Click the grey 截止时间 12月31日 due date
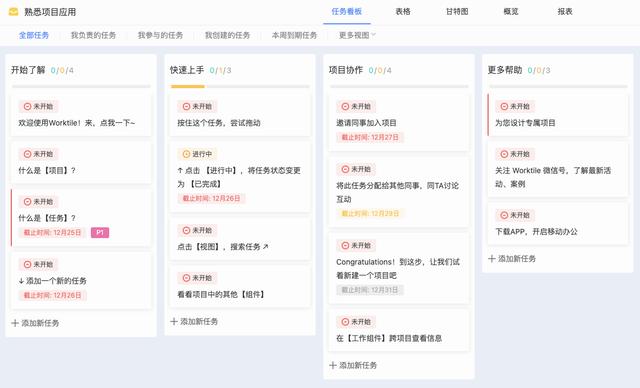 click(x=370, y=290)
